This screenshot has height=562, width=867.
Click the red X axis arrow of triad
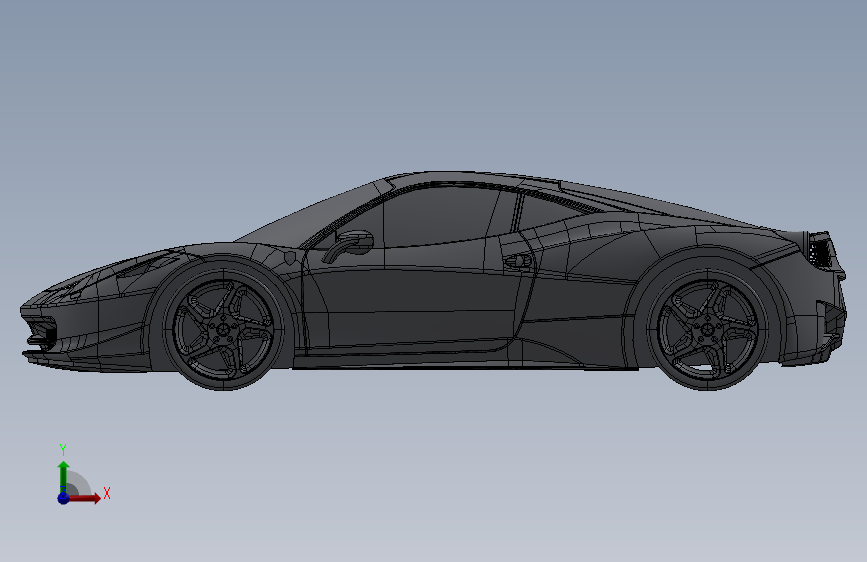coord(84,498)
